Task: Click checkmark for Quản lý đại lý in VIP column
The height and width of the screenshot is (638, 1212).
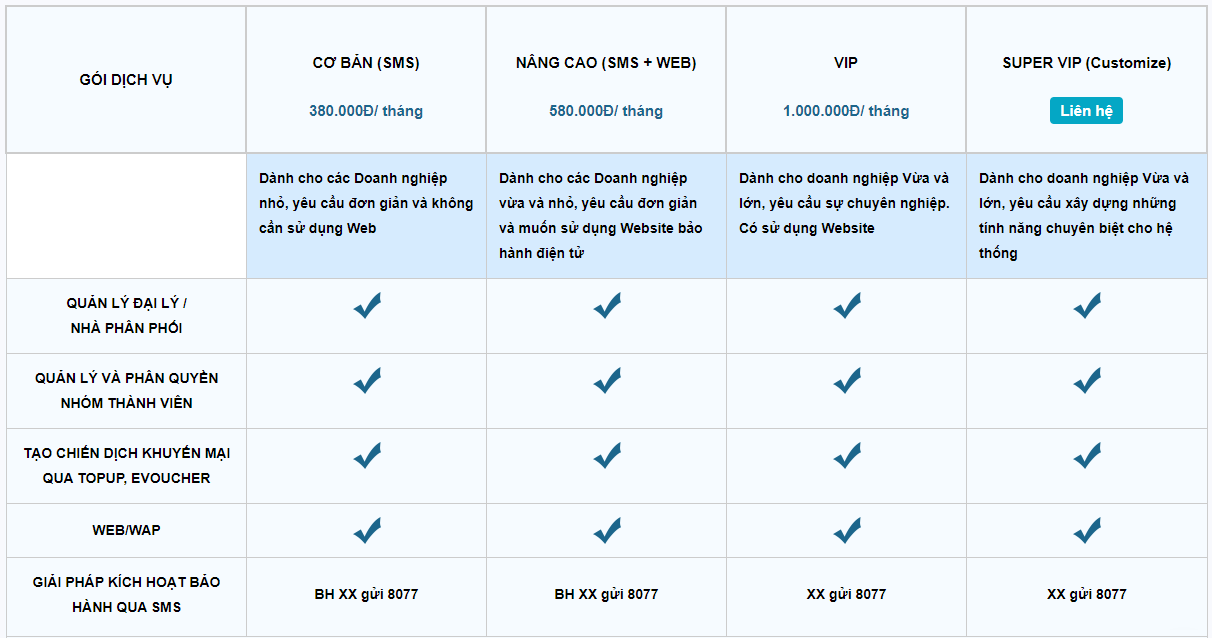Action: tap(847, 306)
